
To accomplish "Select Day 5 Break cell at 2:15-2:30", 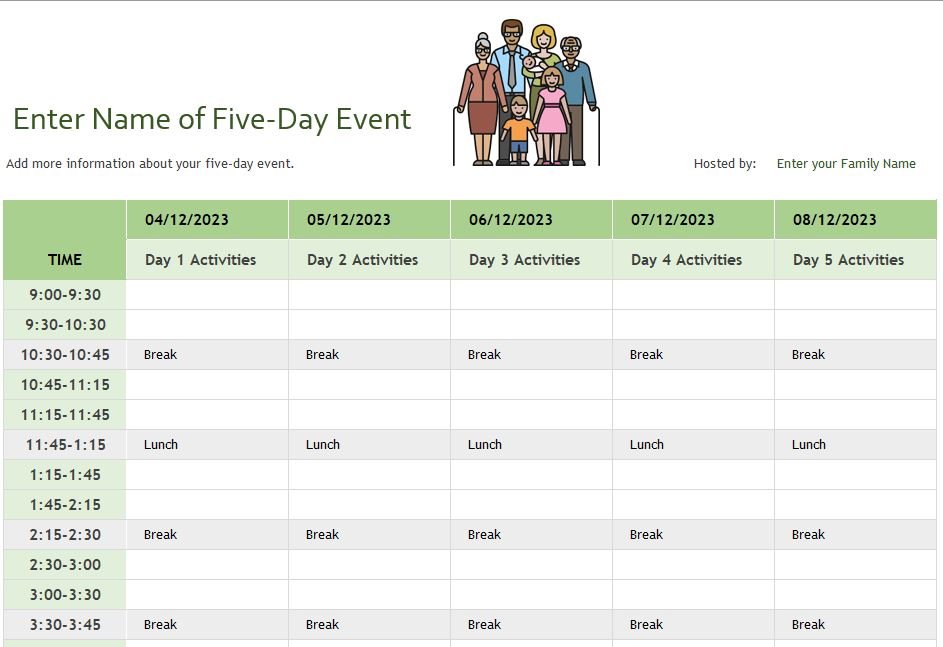I will 855,535.
